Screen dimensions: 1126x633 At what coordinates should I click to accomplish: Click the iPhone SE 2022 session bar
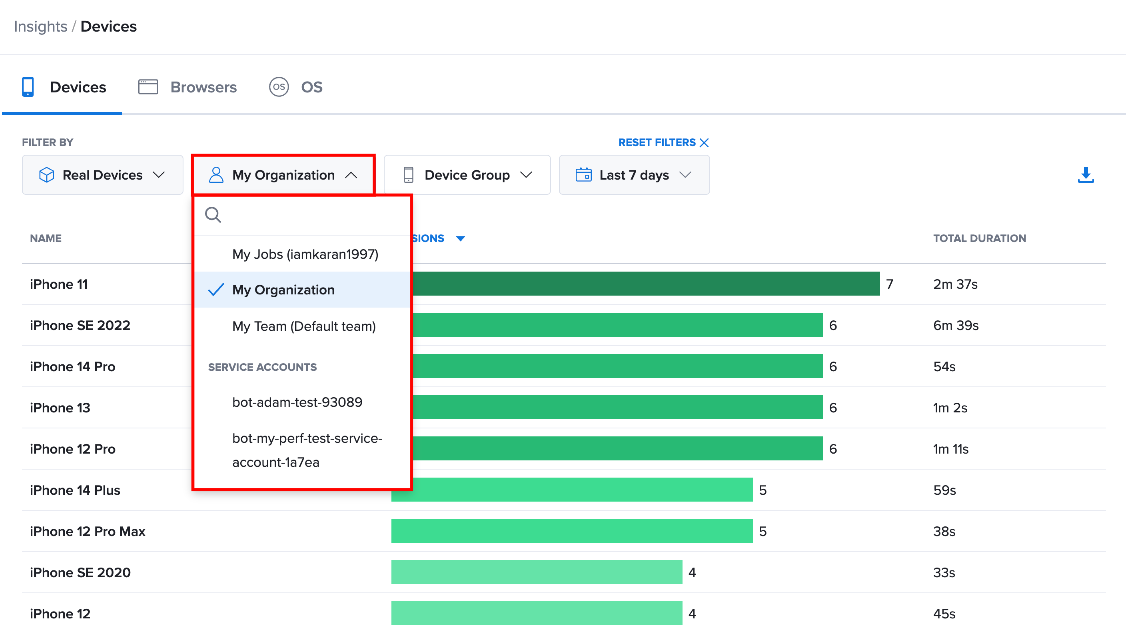(x=617, y=325)
